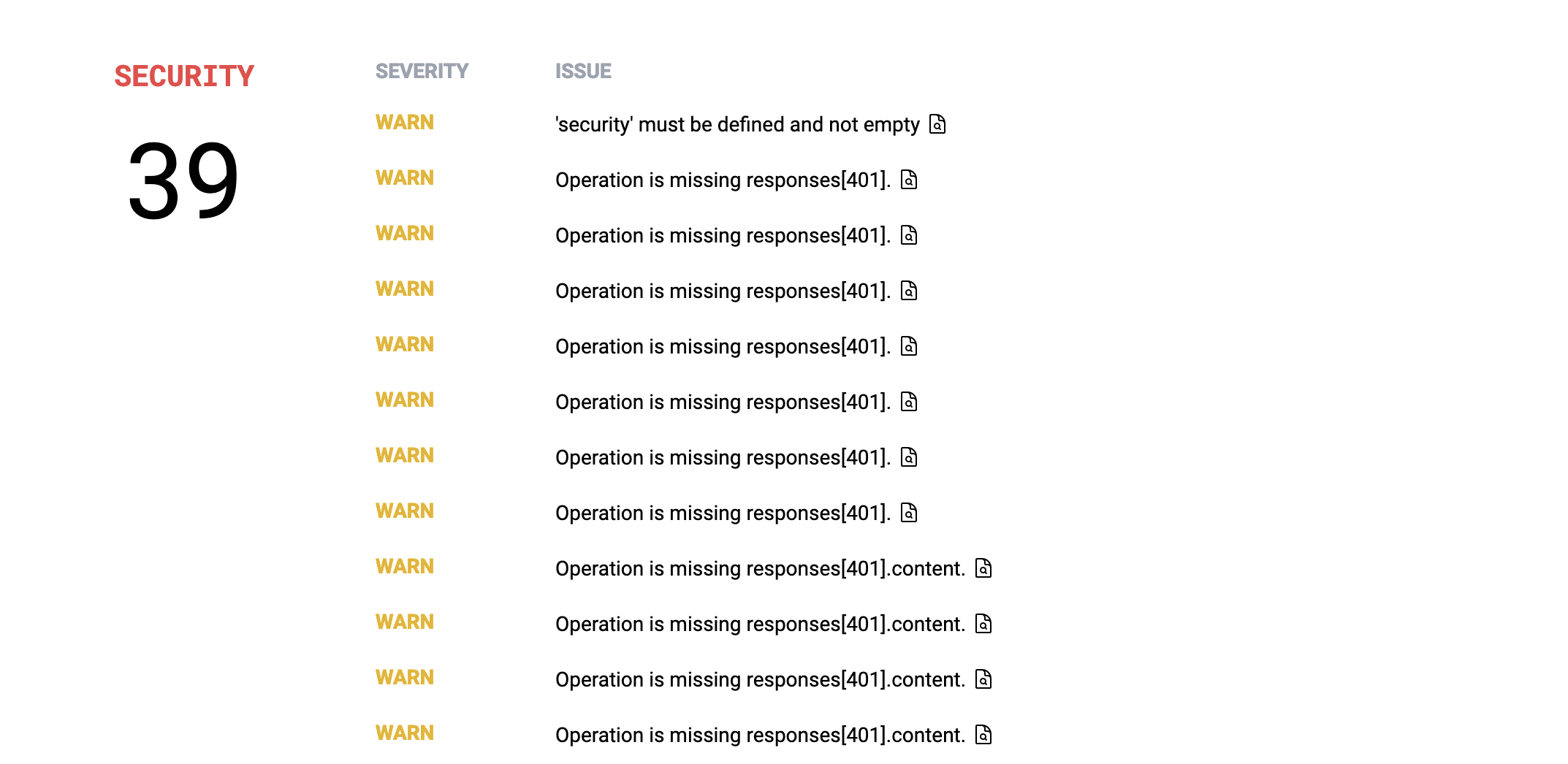Open file icon on first responses[401].content issue

coord(984,568)
